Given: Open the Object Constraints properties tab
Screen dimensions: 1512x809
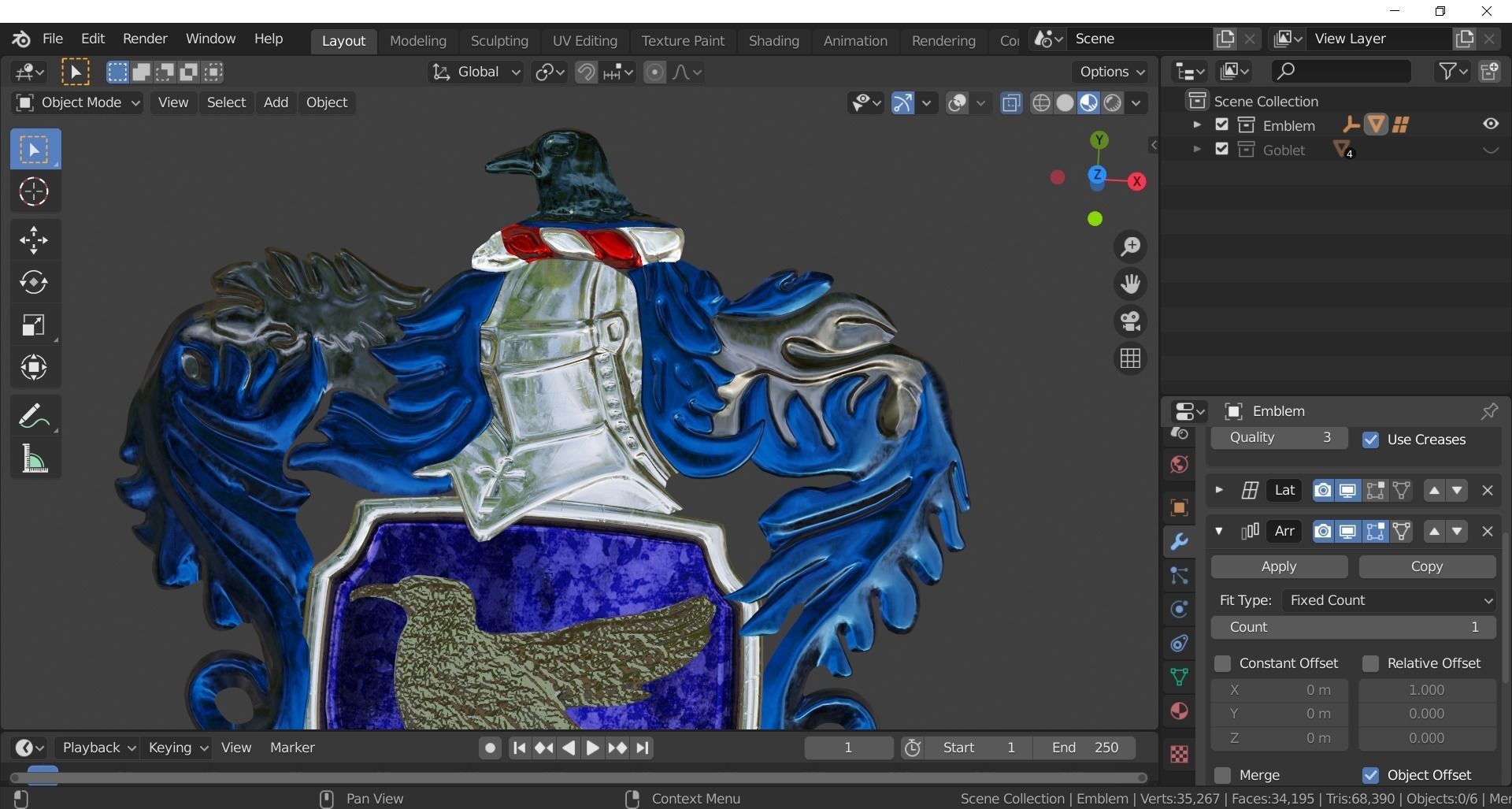Looking at the screenshot, I should click(1179, 643).
